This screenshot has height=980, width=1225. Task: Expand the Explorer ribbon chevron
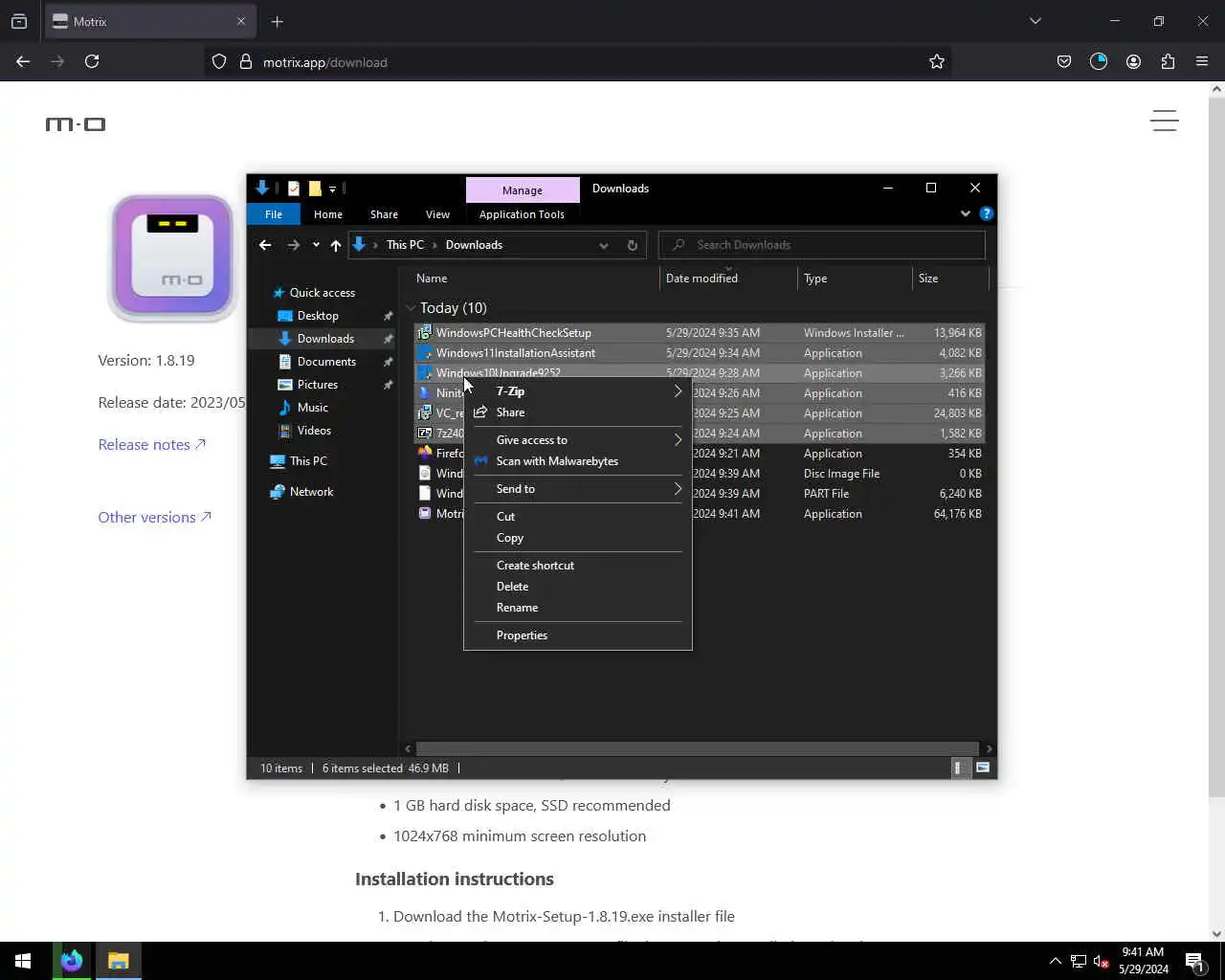(965, 213)
